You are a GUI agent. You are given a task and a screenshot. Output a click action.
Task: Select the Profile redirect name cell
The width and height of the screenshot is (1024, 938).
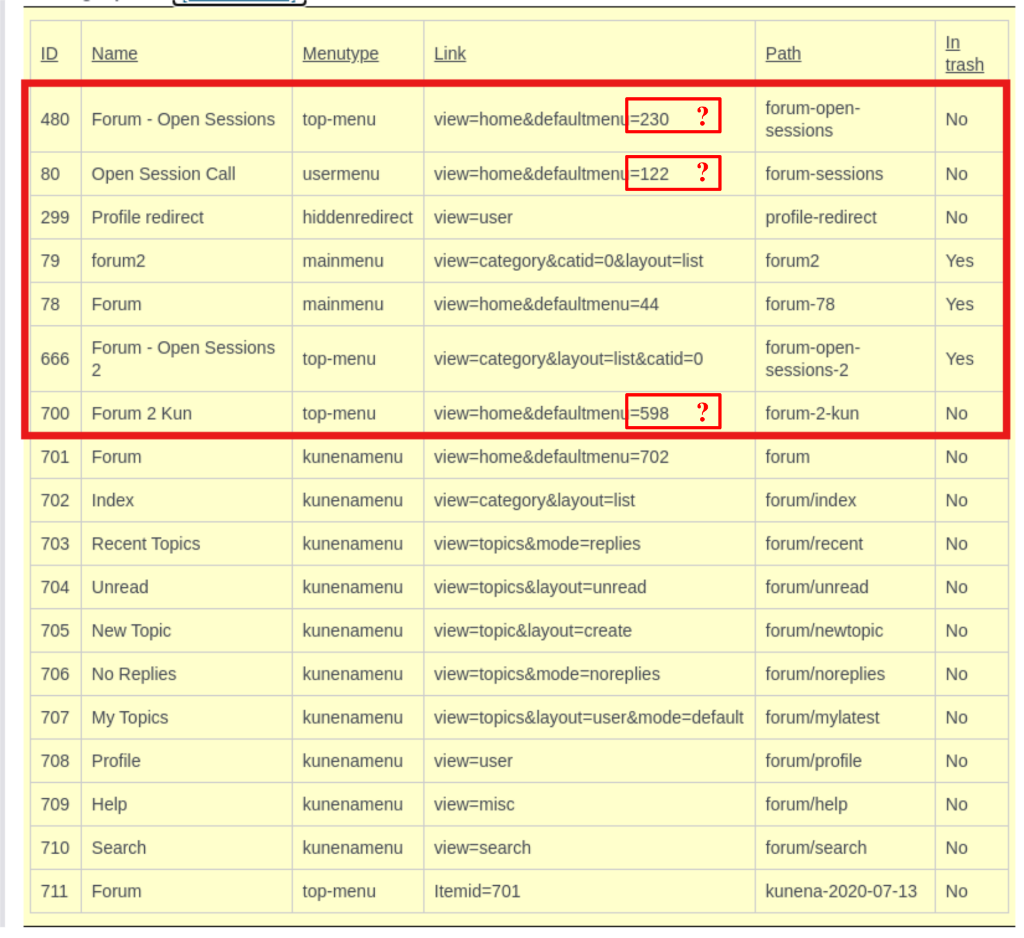click(x=147, y=217)
